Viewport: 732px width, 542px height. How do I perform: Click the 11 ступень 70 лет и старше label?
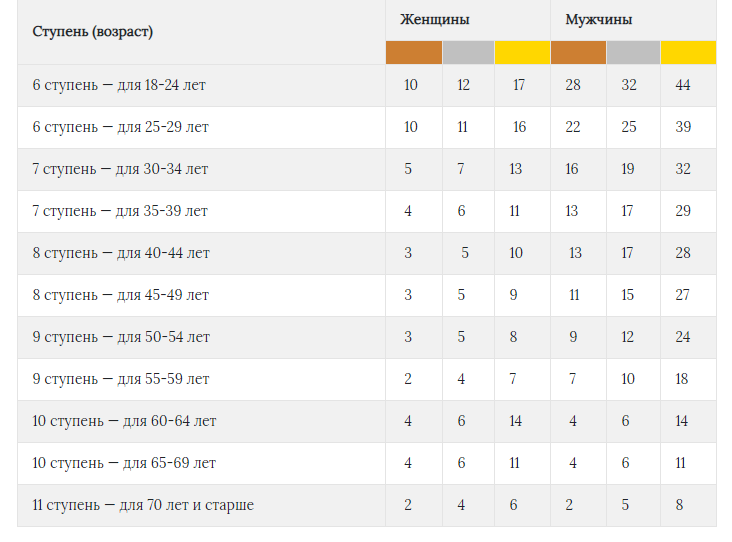pyautogui.click(x=143, y=505)
